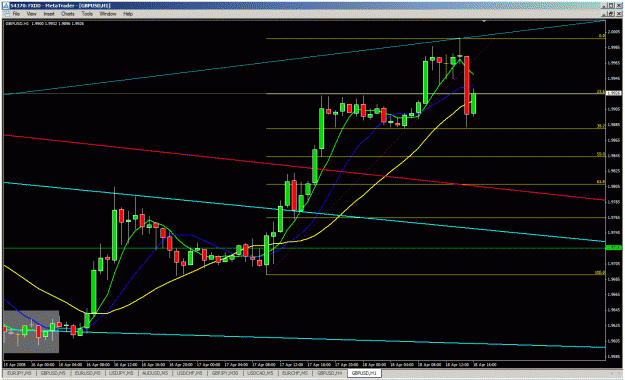
Task: Click the chart shift marker triangle at chart top
Action: point(484,21)
